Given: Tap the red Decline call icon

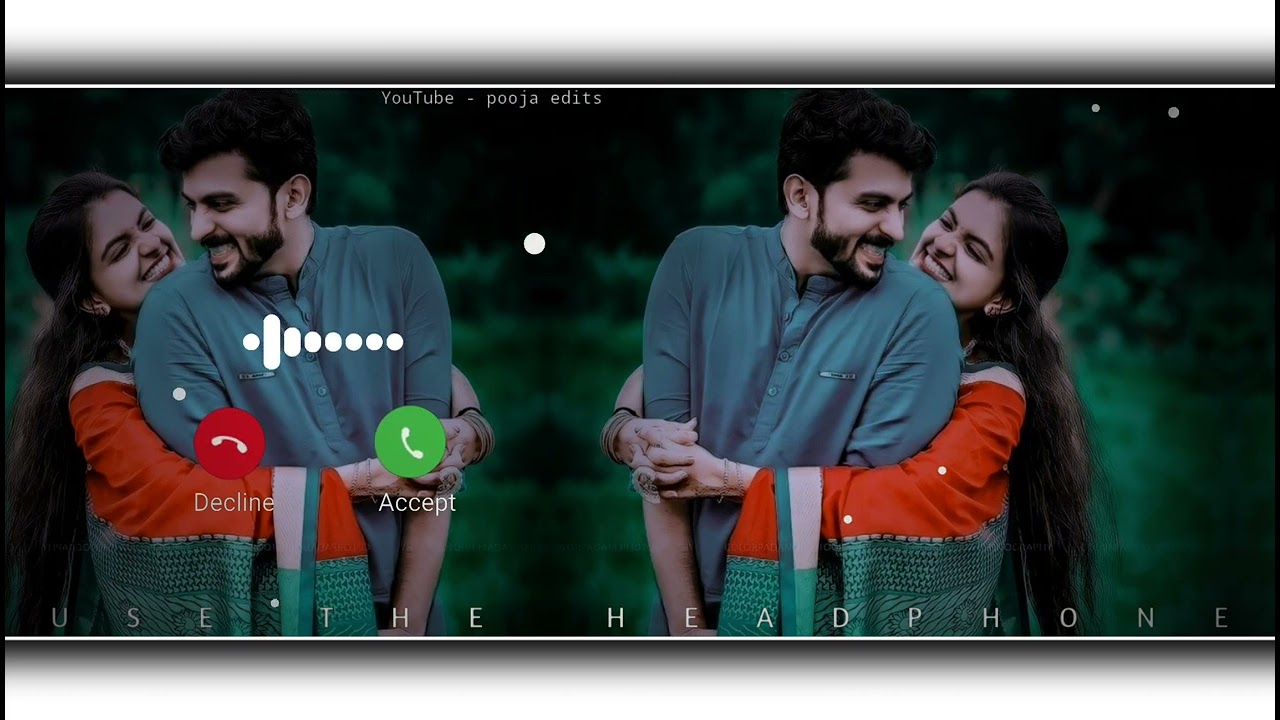Looking at the screenshot, I should [x=229, y=443].
